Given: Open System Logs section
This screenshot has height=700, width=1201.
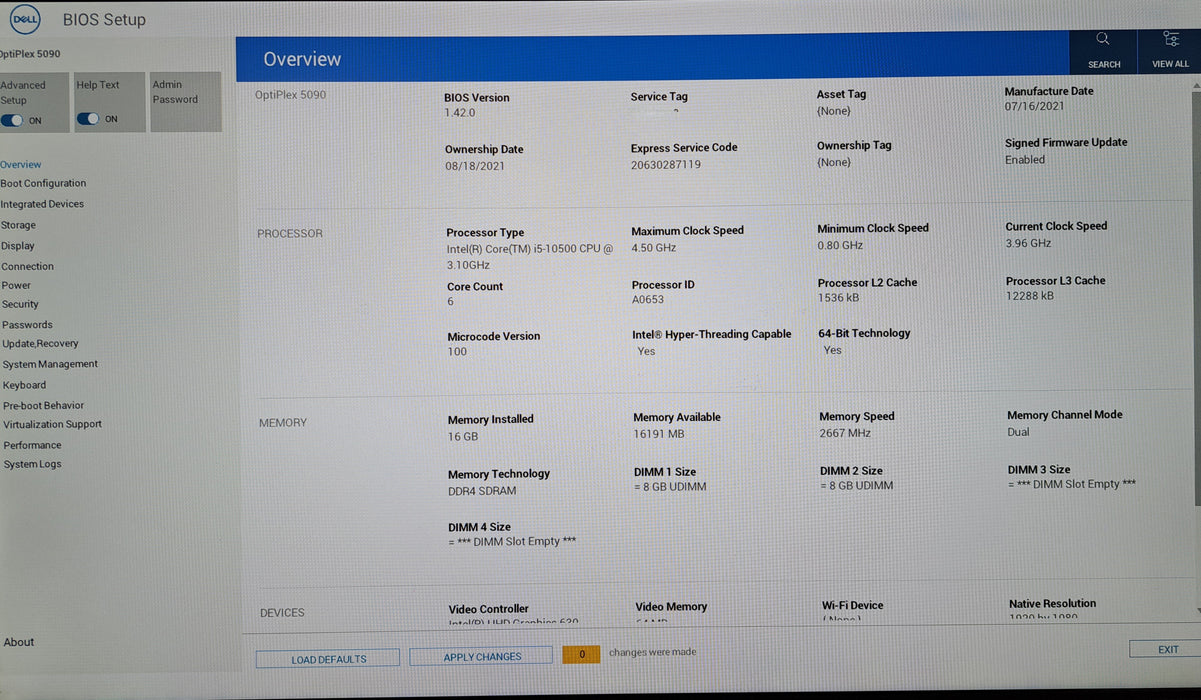Looking at the screenshot, I should (x=32, y=465).
